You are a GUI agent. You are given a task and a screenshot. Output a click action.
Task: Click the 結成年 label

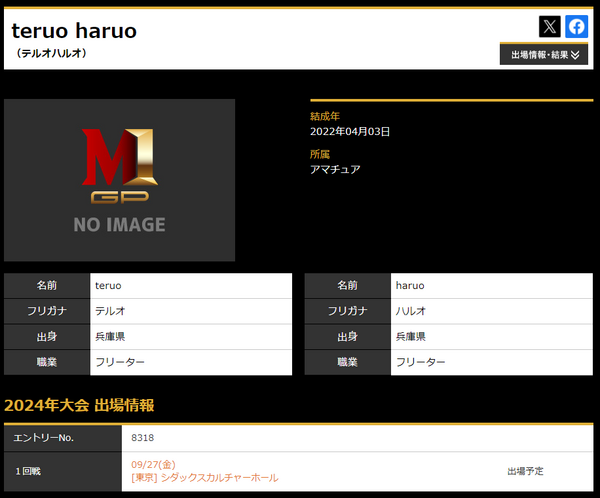click(325, 116)
